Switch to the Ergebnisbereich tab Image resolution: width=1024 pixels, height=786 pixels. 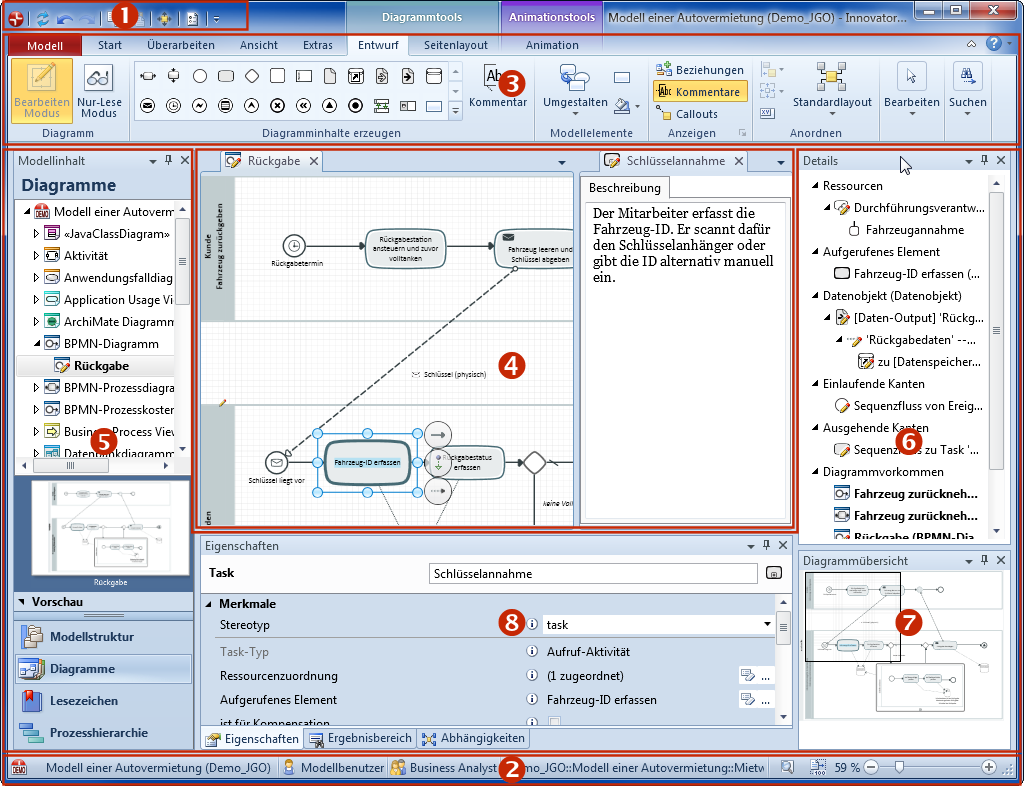[x=359, y=739]
